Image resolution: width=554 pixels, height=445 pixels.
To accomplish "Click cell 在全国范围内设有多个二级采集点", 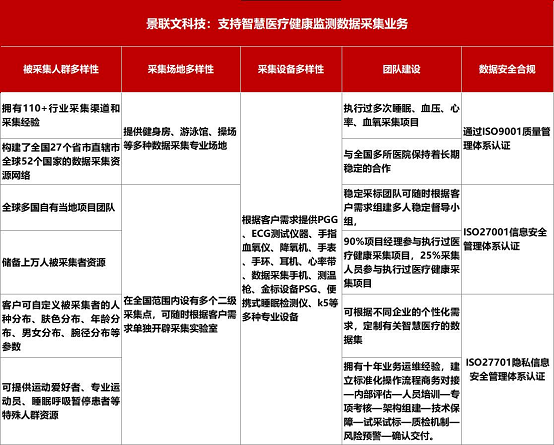I will (181, 315).
